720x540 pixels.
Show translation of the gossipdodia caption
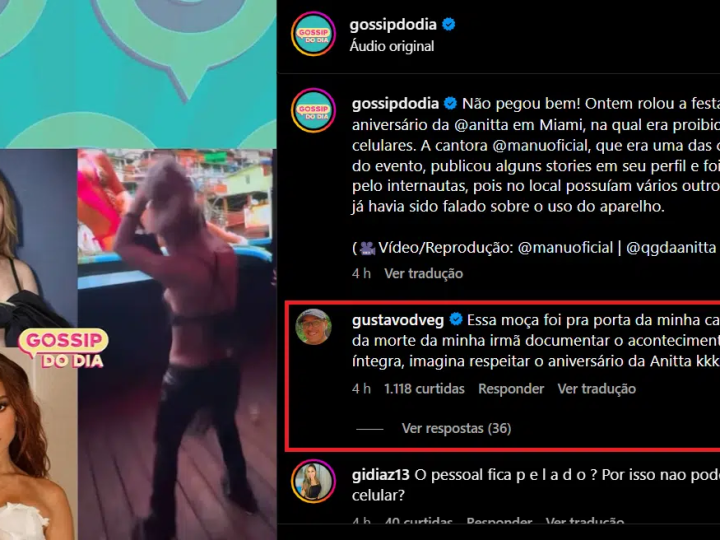coord(423,274)
